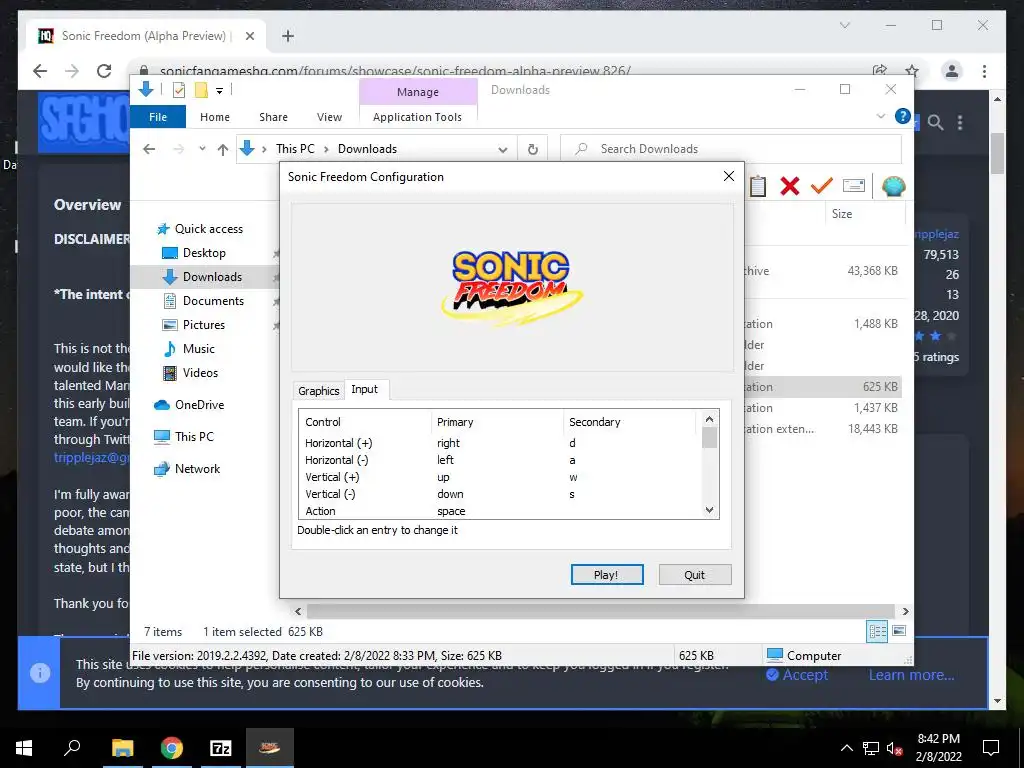
Task: Click the Primary column header
Action: coord(497,422)
